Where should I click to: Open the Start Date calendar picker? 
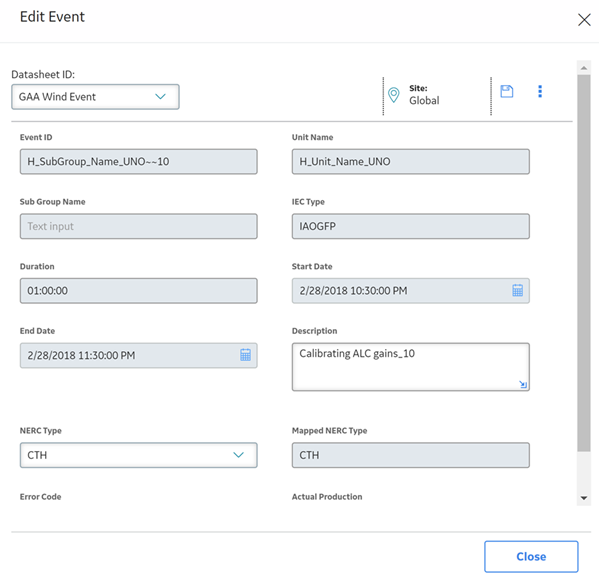click(x=517, y=290)
